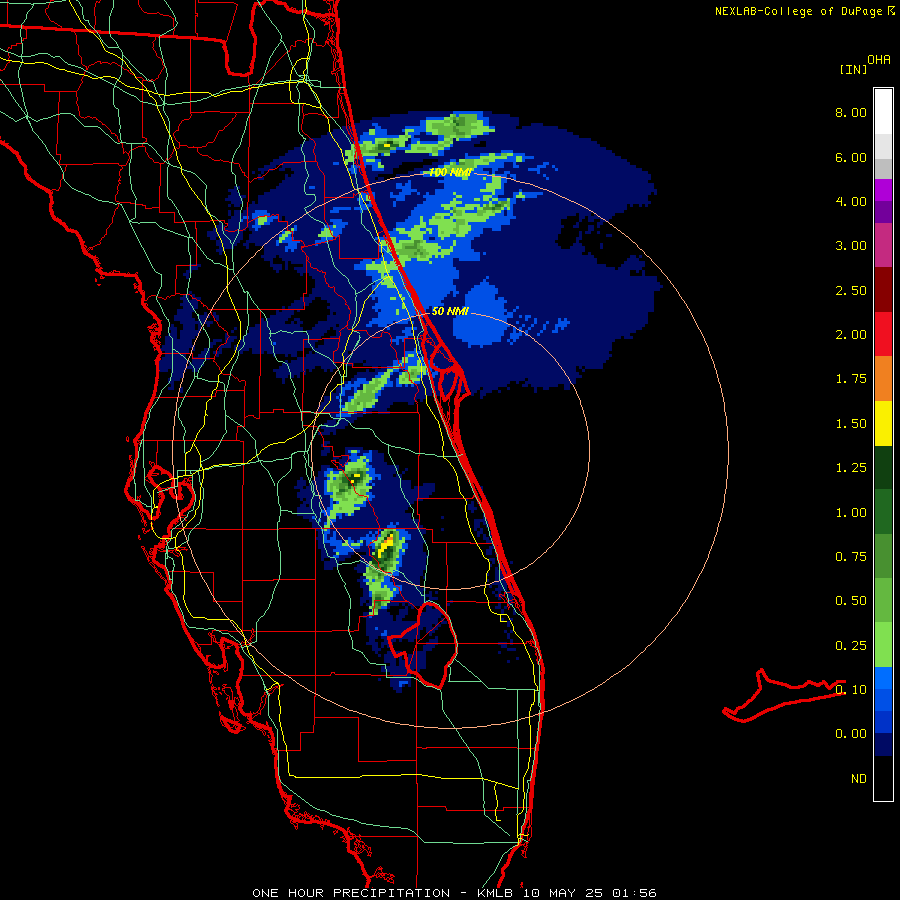Click the Grand Bahama island outline

(x=783, y=695)
